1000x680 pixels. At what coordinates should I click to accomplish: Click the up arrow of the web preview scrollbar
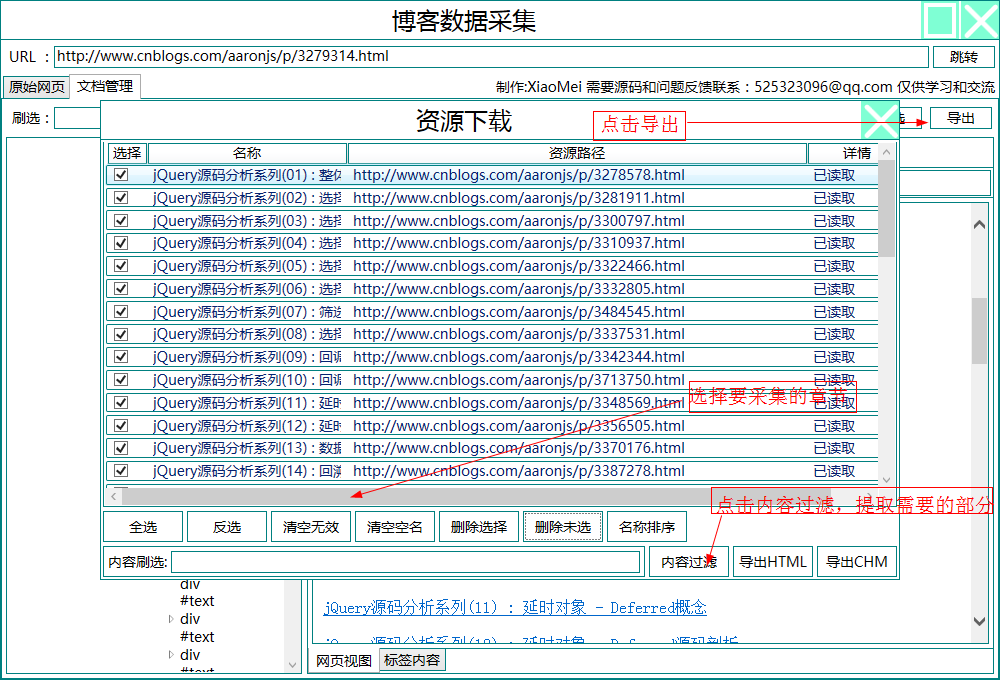[x=980, y=225]
